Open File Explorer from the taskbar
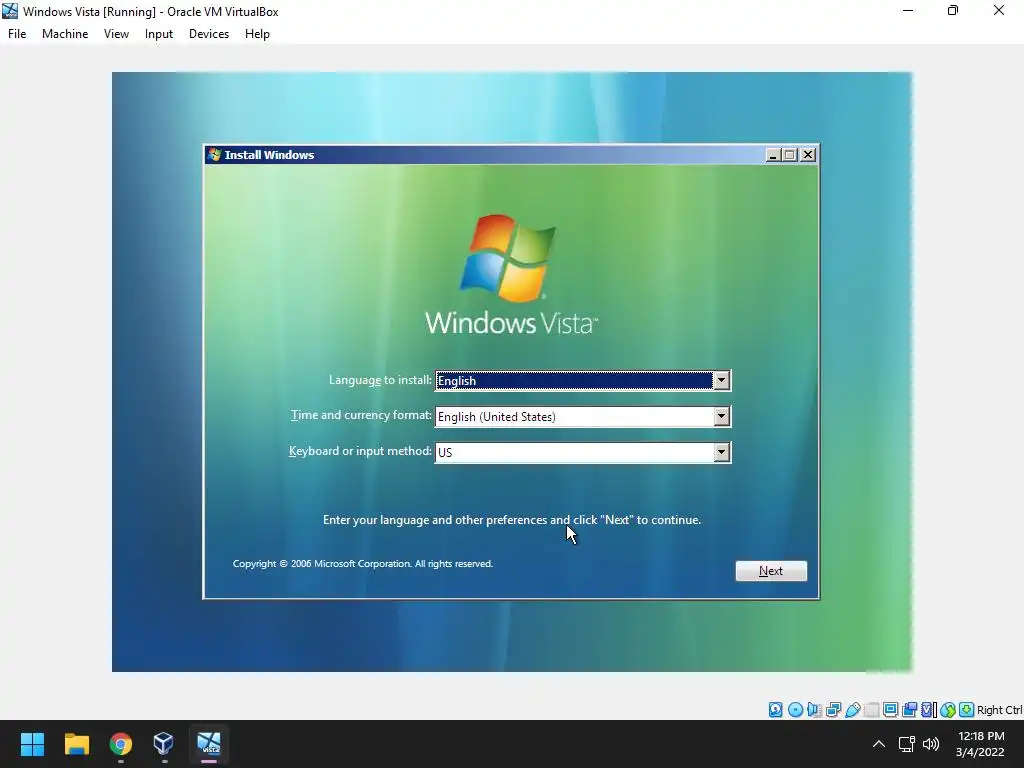This screenshot has width=1024, height=768. coord(76,744)
